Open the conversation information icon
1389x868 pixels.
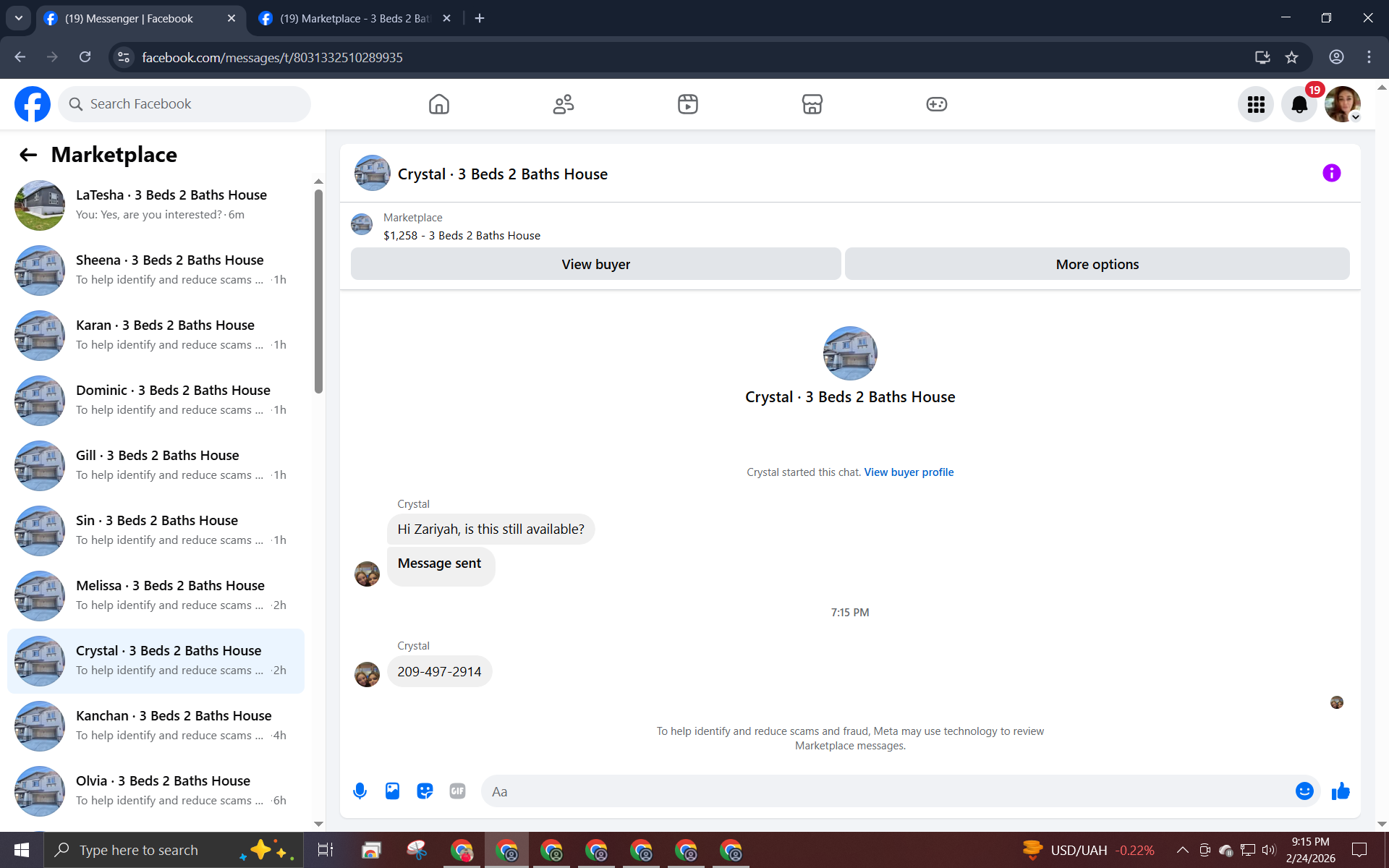(1331, 173)
